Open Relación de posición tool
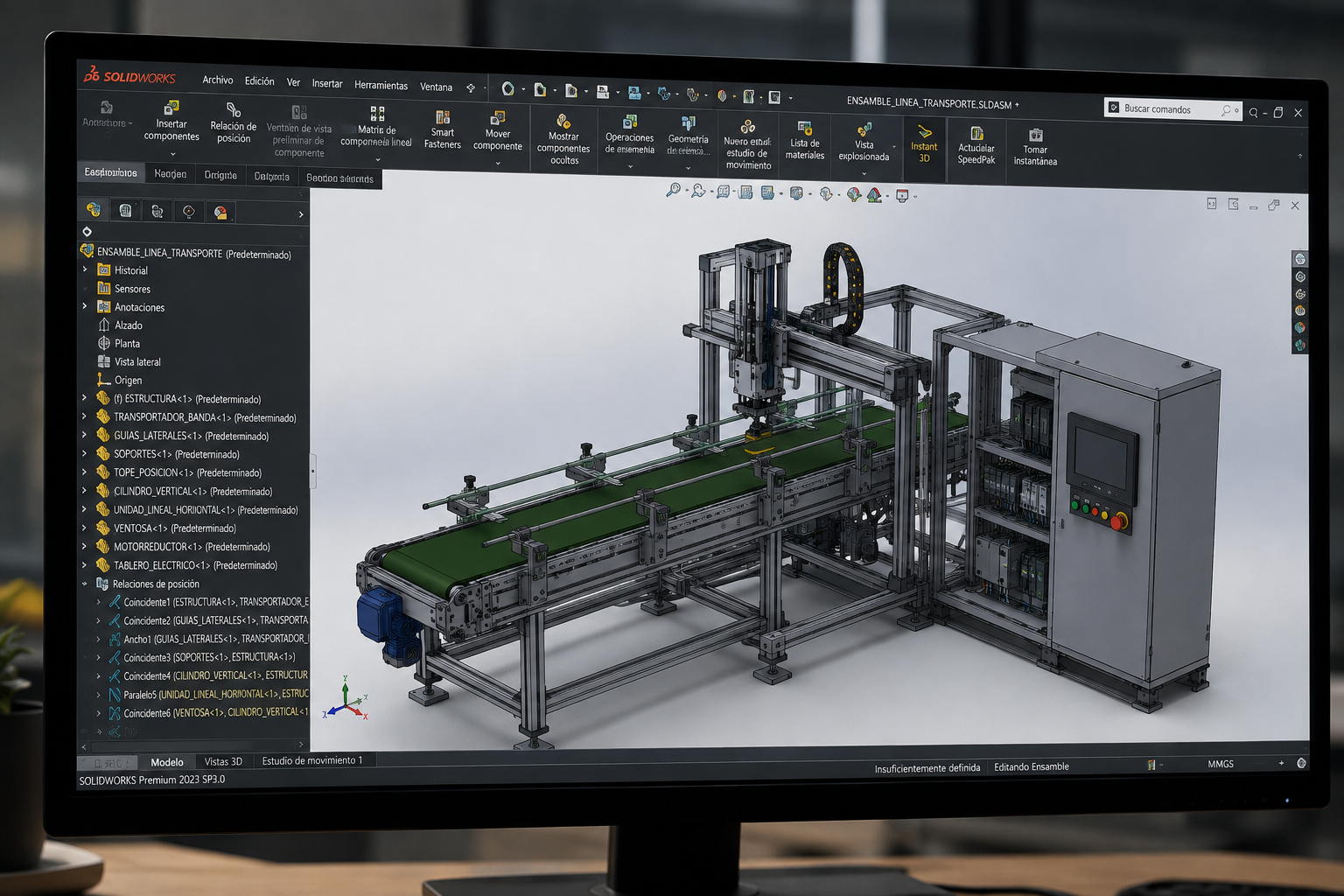The width and height of the screenshot is (1344, 896). tap(234, 123)
